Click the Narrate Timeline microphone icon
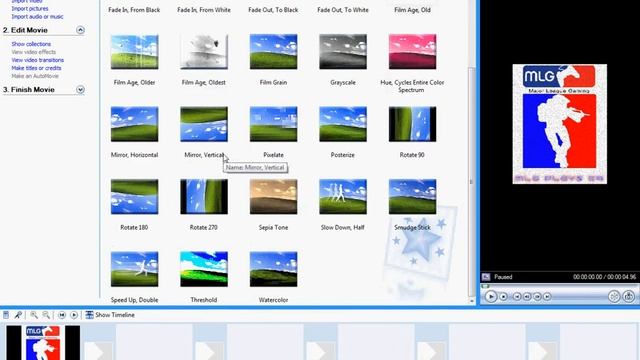640x360 pixels. pyautogui.click(x=18, y=315)
